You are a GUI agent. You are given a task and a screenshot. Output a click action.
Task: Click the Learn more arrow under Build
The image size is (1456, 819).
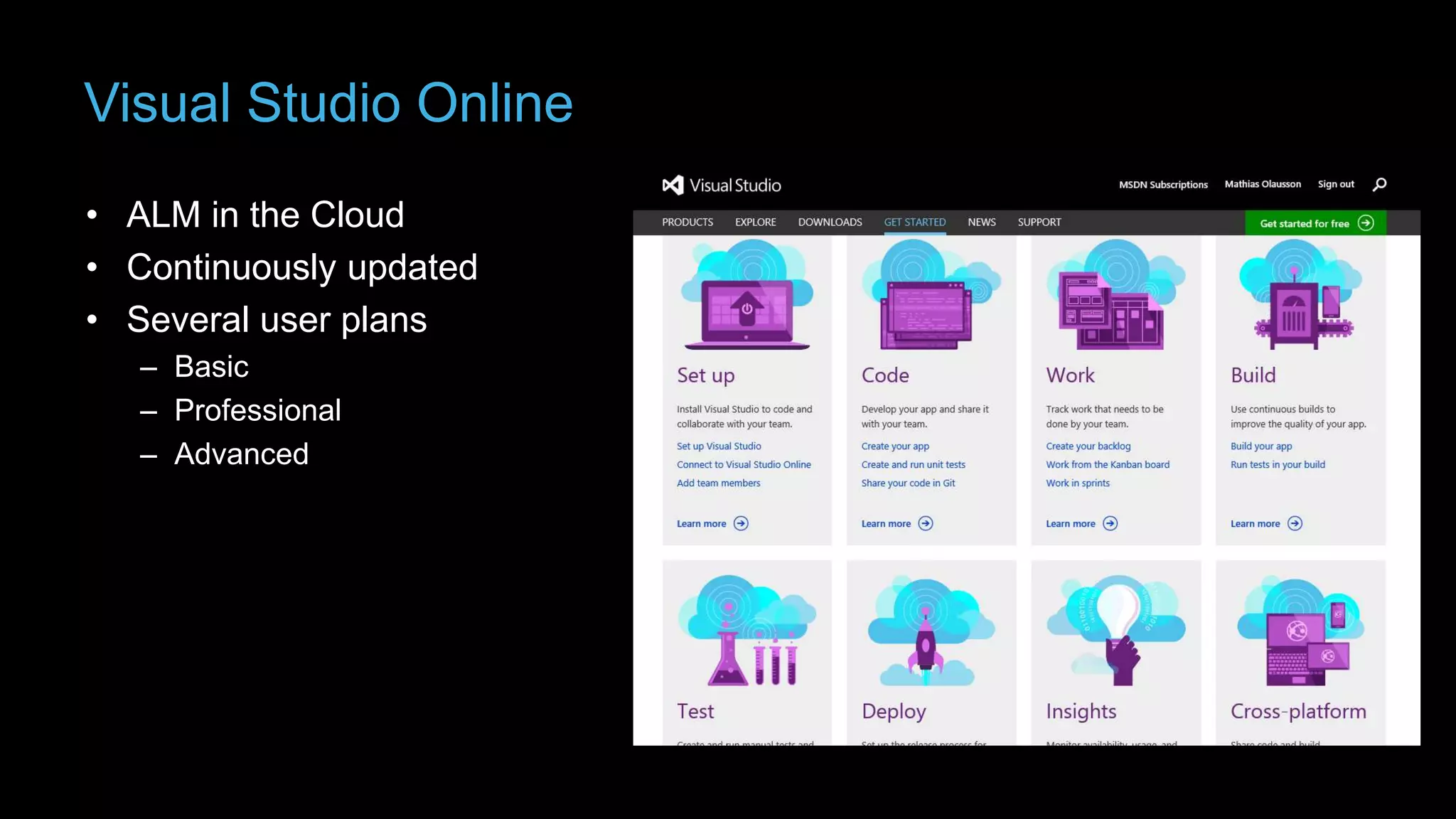point(1295,524)
